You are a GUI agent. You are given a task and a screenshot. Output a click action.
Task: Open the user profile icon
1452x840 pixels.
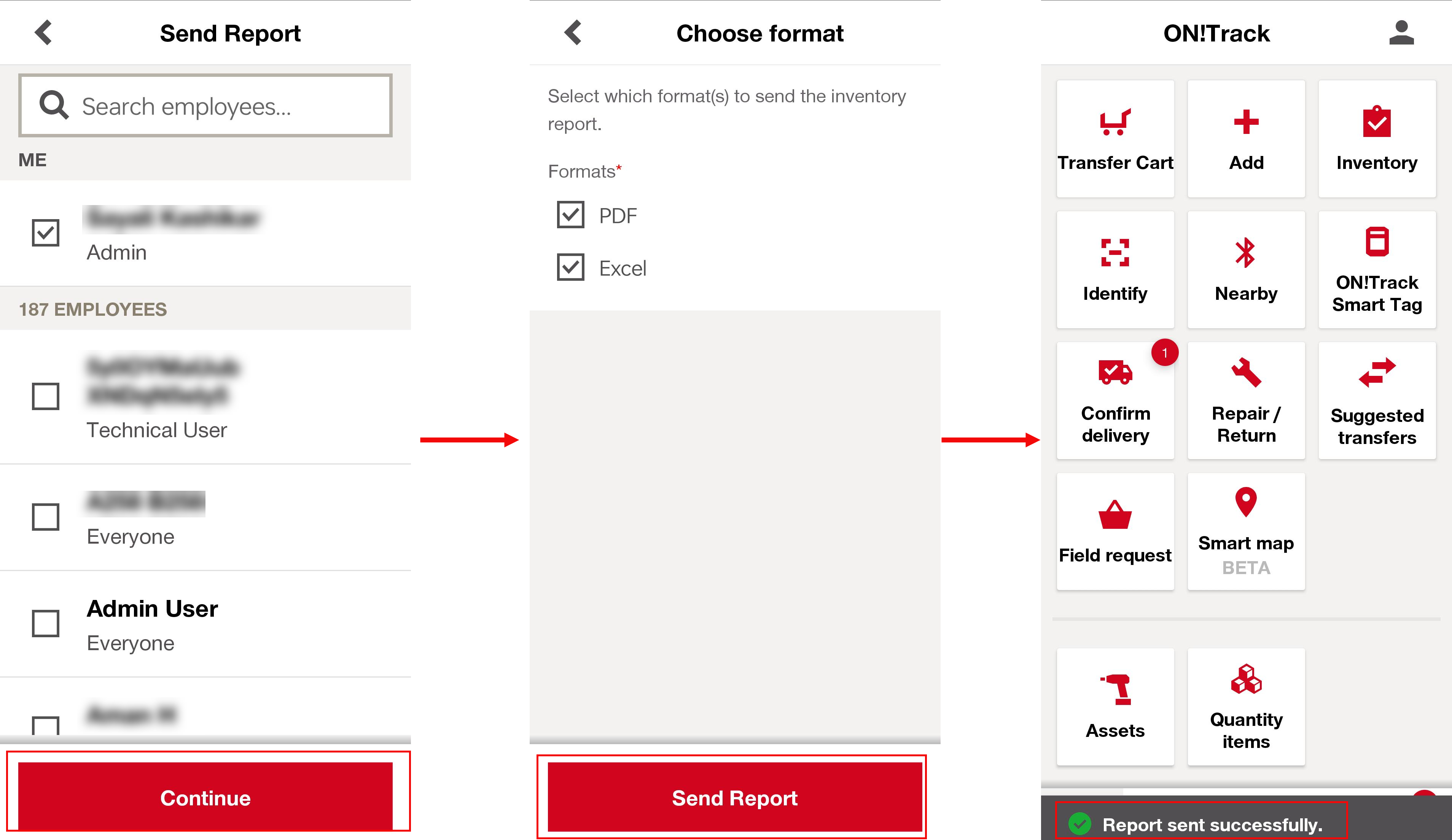[x=1401, y=33]
